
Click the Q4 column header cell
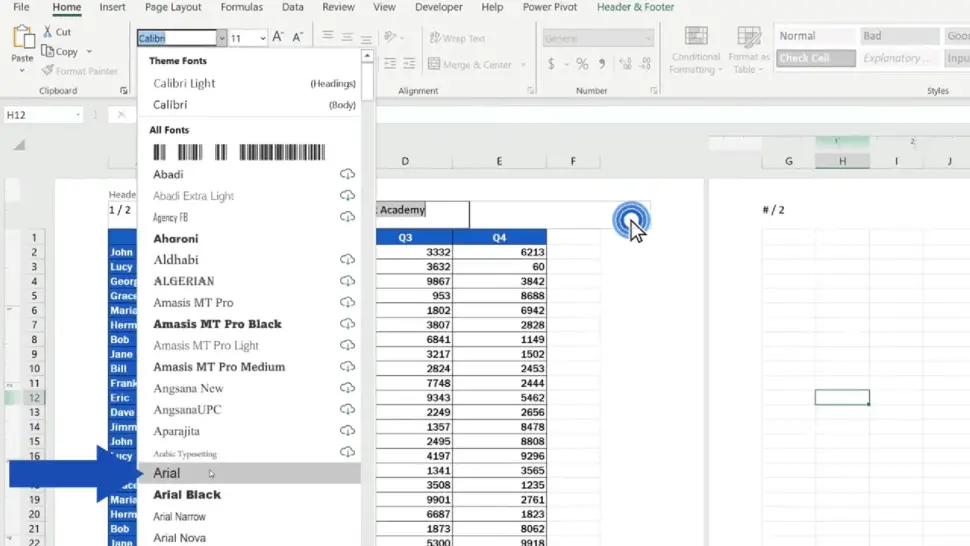(499, 237)
